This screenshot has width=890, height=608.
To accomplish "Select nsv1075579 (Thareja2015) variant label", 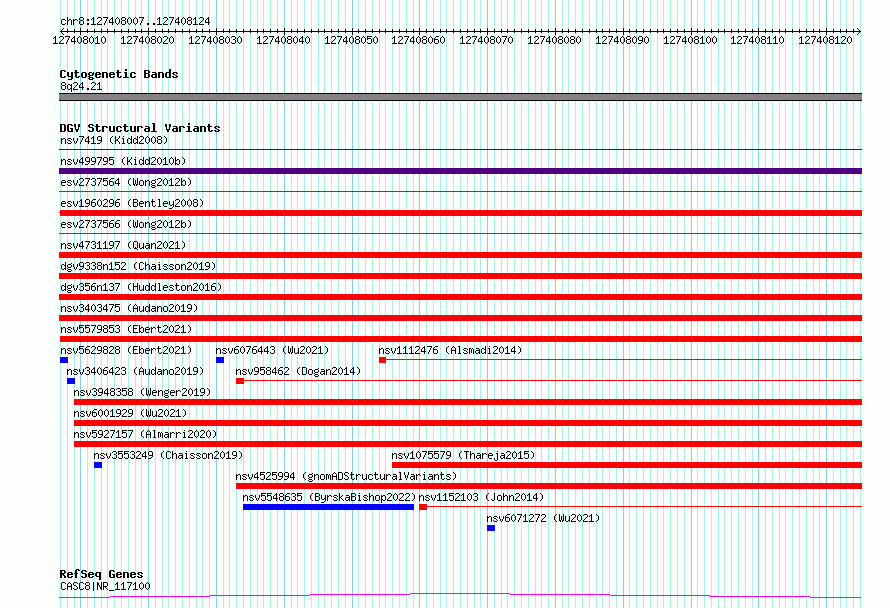I will coord(463,455).
